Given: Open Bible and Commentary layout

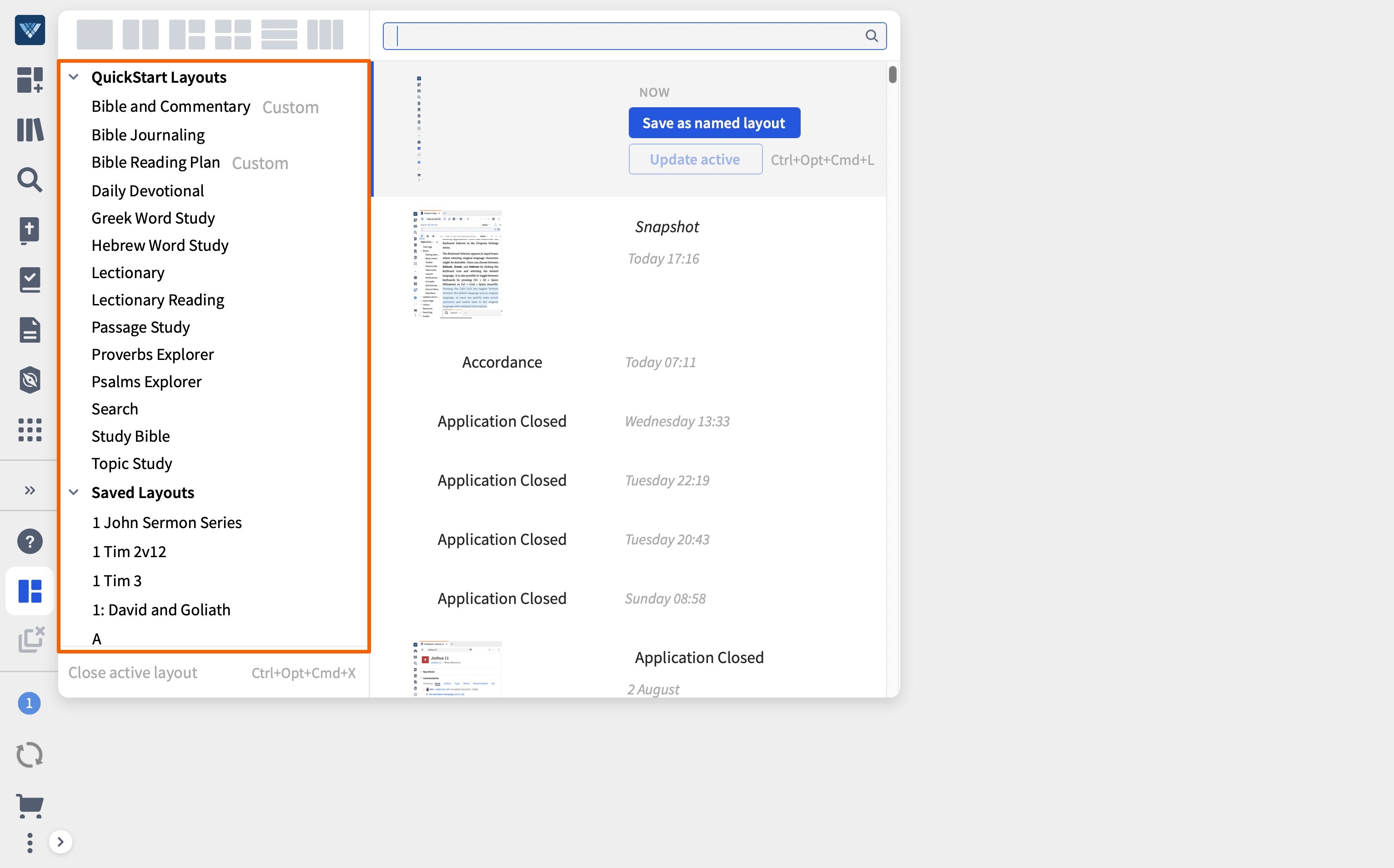Looking at the screenshot, I should [x=170, y=107].
